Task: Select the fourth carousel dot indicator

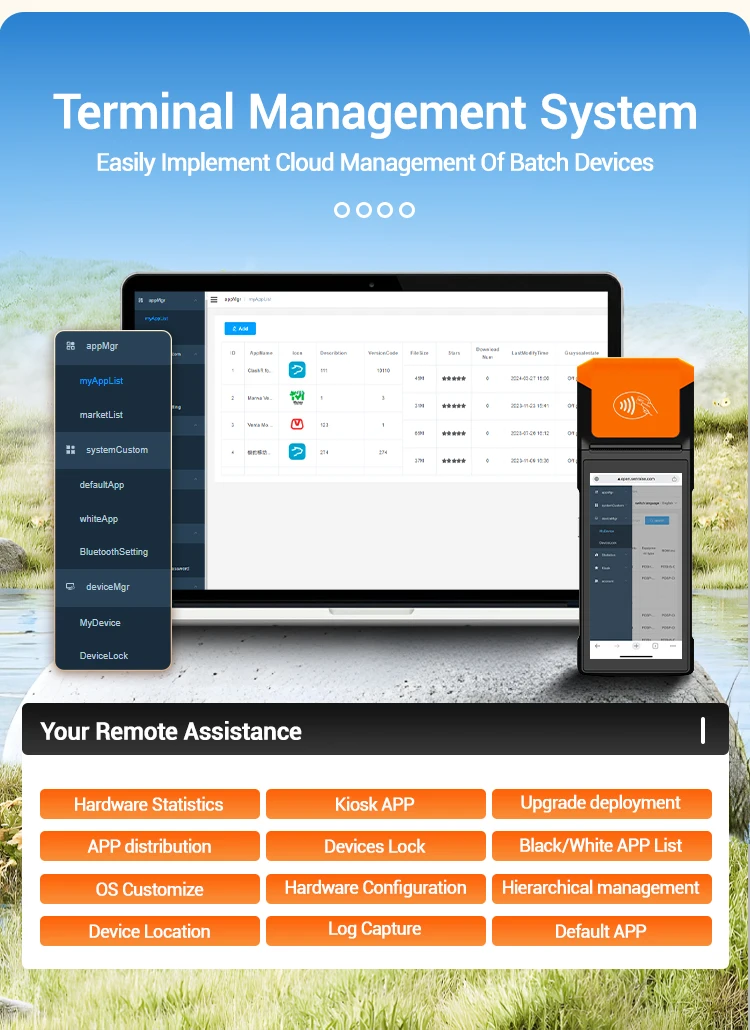Action: pos(407,210)
